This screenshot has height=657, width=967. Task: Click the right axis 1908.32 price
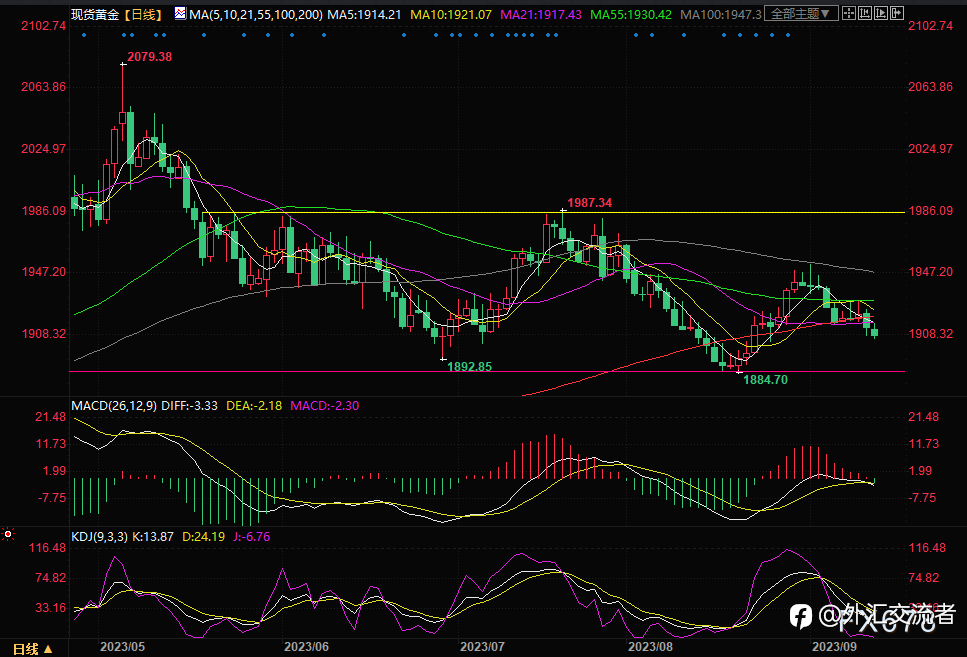[930, 333]
